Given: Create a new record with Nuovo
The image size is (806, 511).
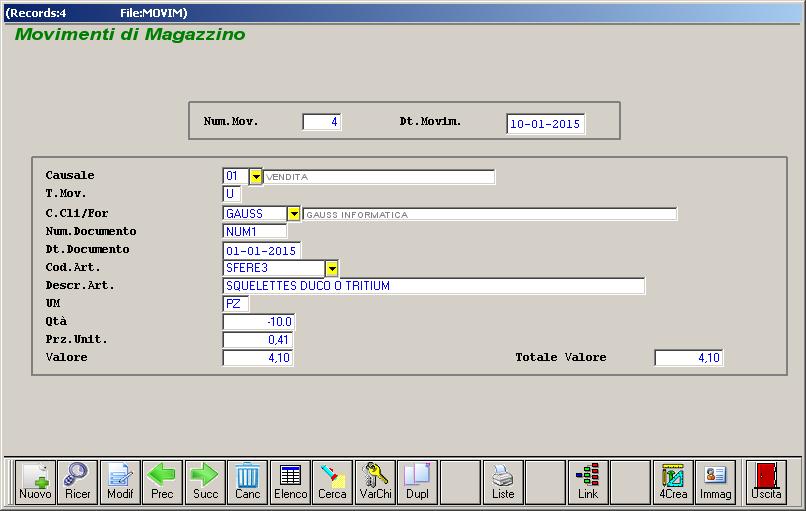Looking at the screenshot, I should click(35, 482).
